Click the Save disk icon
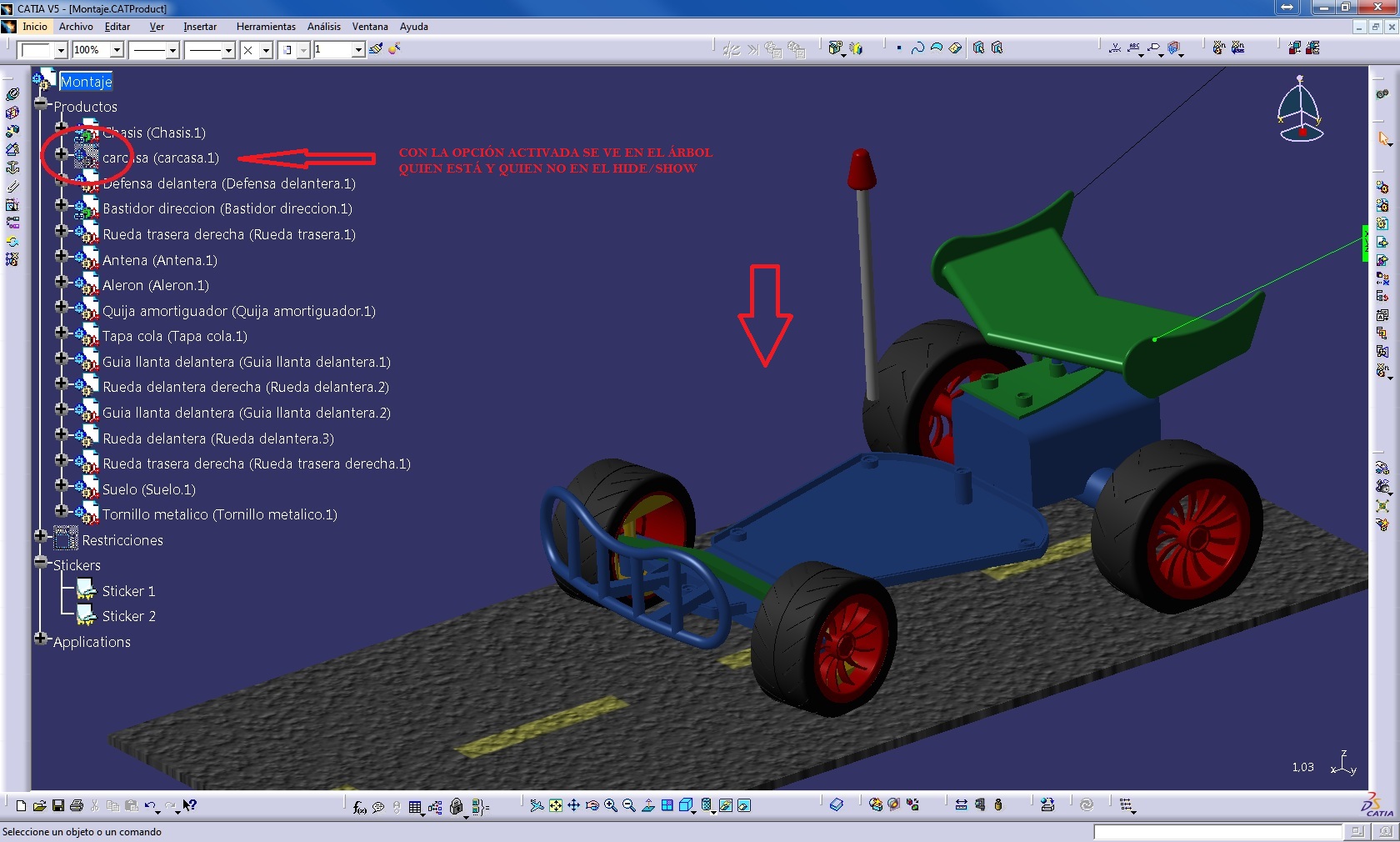Viewport: 1400px width, 842px height. pyautogui.click(x=58, y=805)
